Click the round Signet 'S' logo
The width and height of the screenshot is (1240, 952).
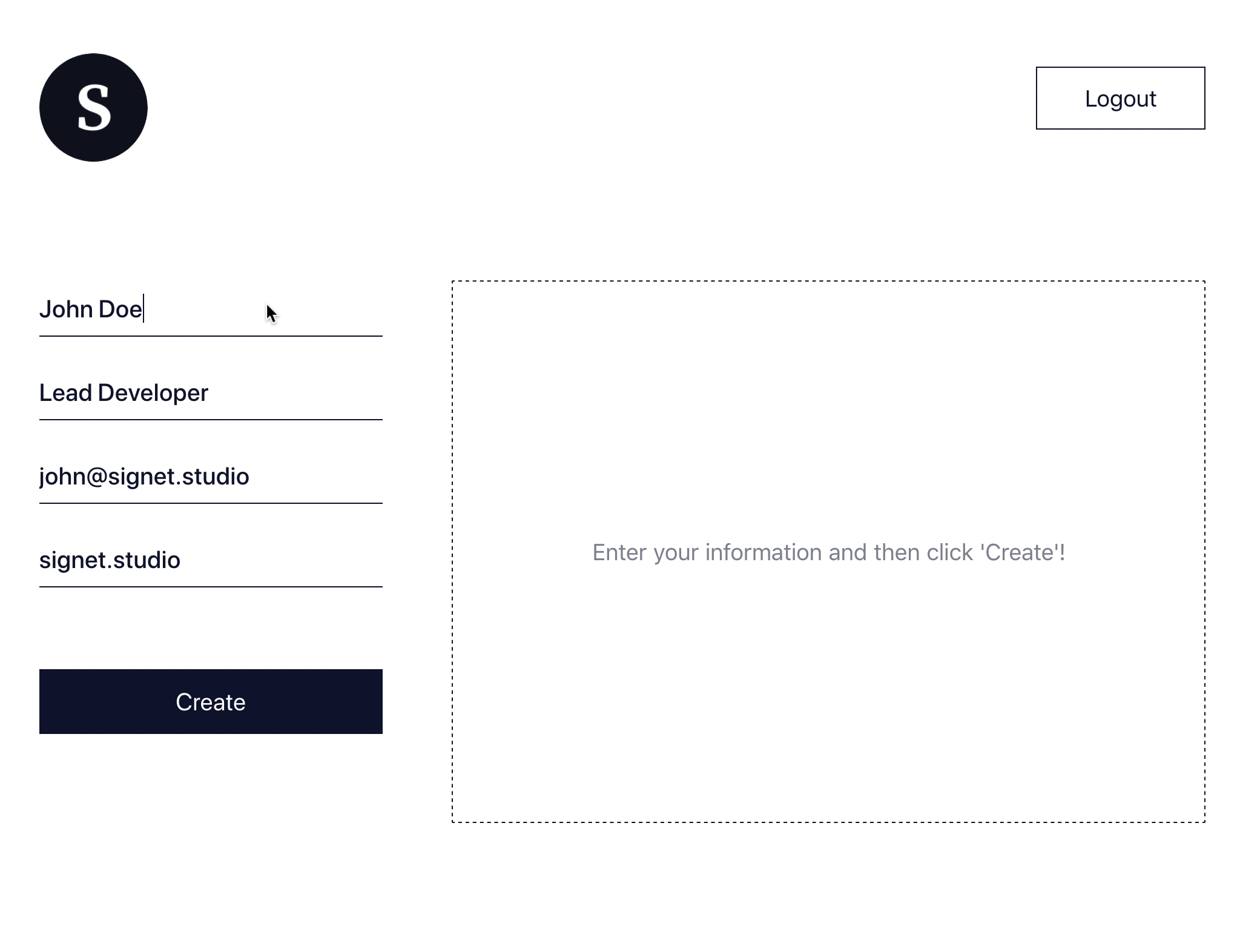(93, 108)
